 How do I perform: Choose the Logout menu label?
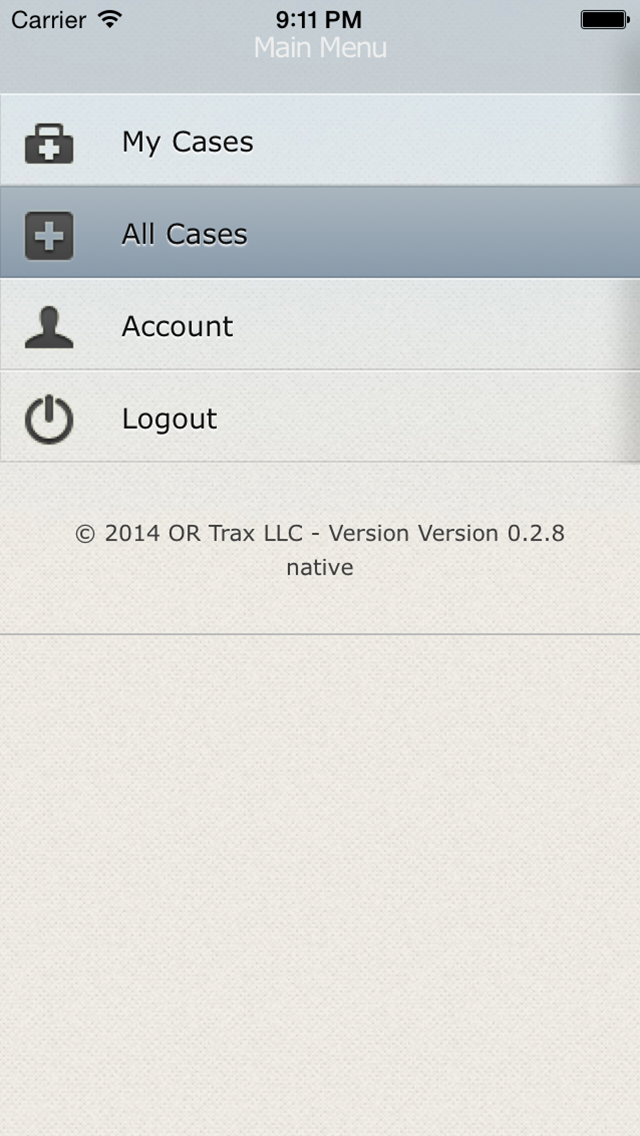click(x=170, y=419)
